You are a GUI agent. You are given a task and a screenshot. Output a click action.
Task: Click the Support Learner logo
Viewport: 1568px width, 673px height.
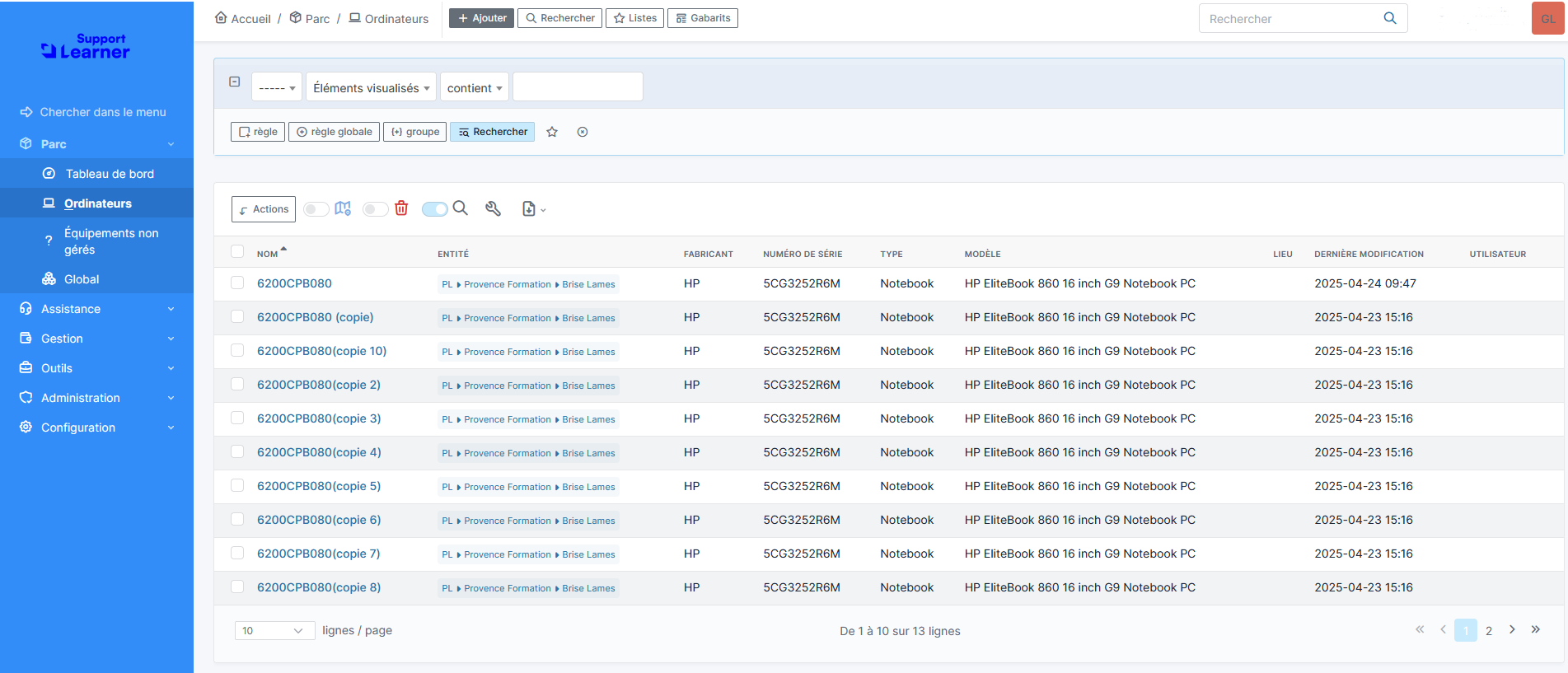(86, 46)
